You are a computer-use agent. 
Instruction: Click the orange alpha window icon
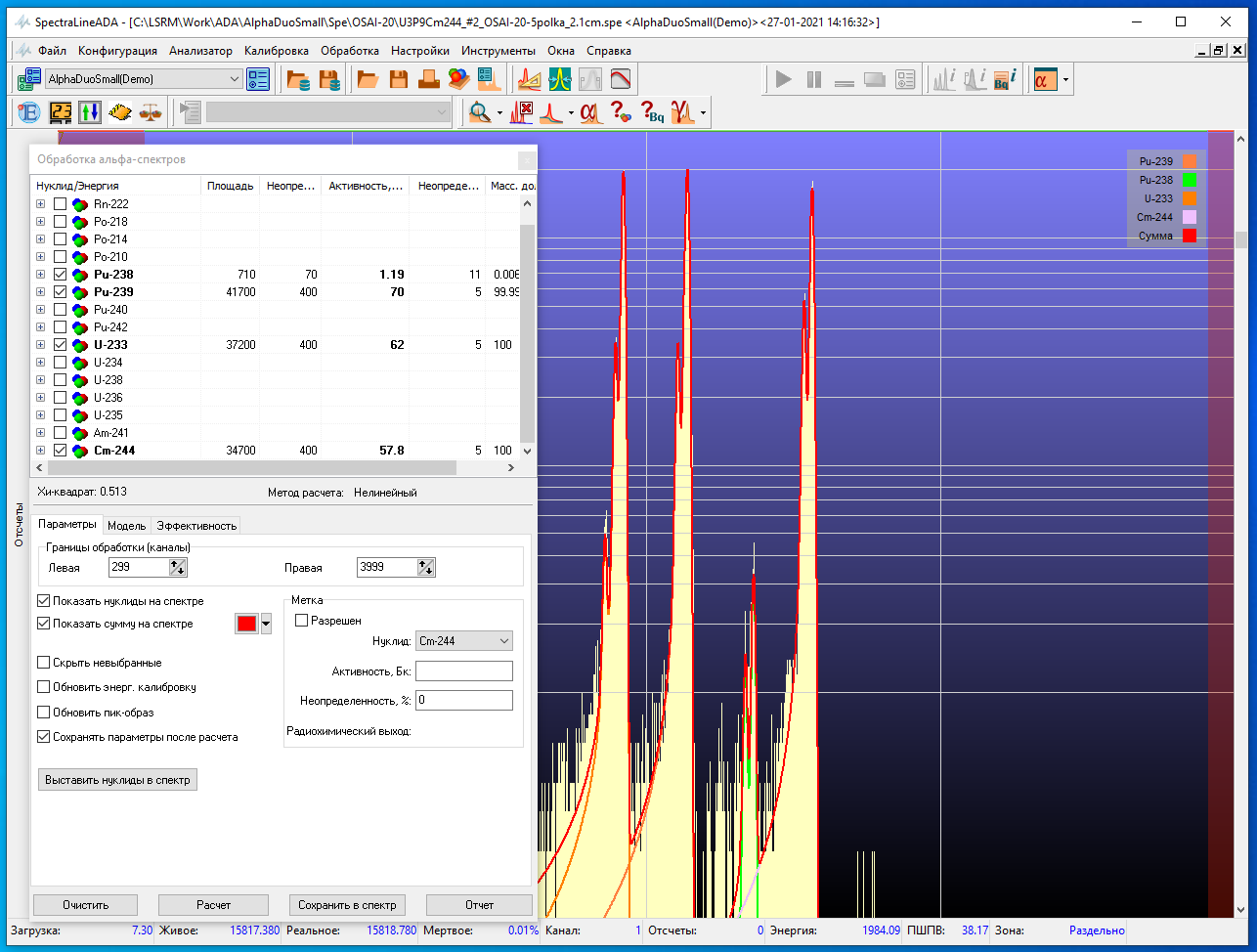pos(1045,79)
